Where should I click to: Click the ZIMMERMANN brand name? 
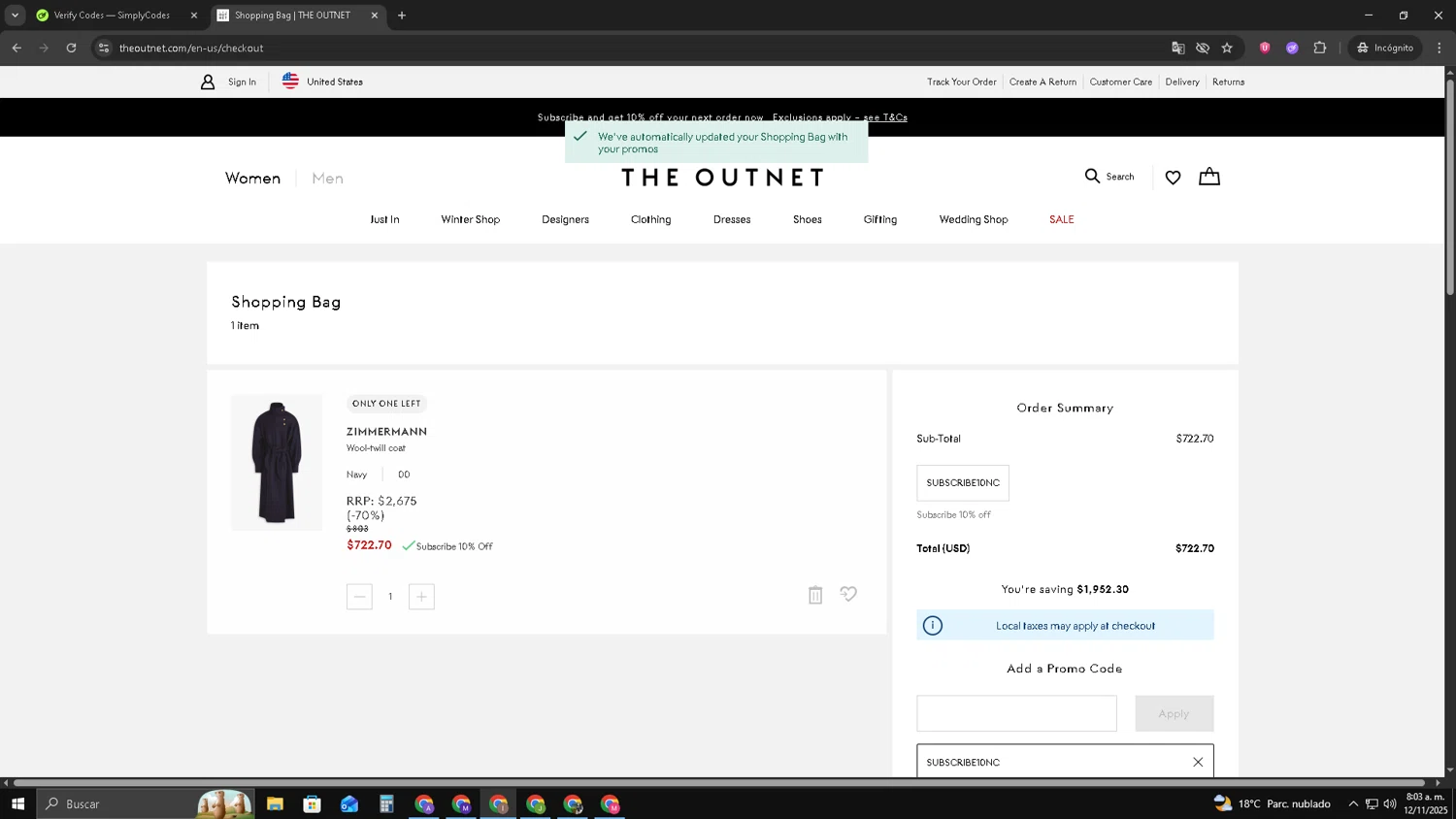coord(386,432)
